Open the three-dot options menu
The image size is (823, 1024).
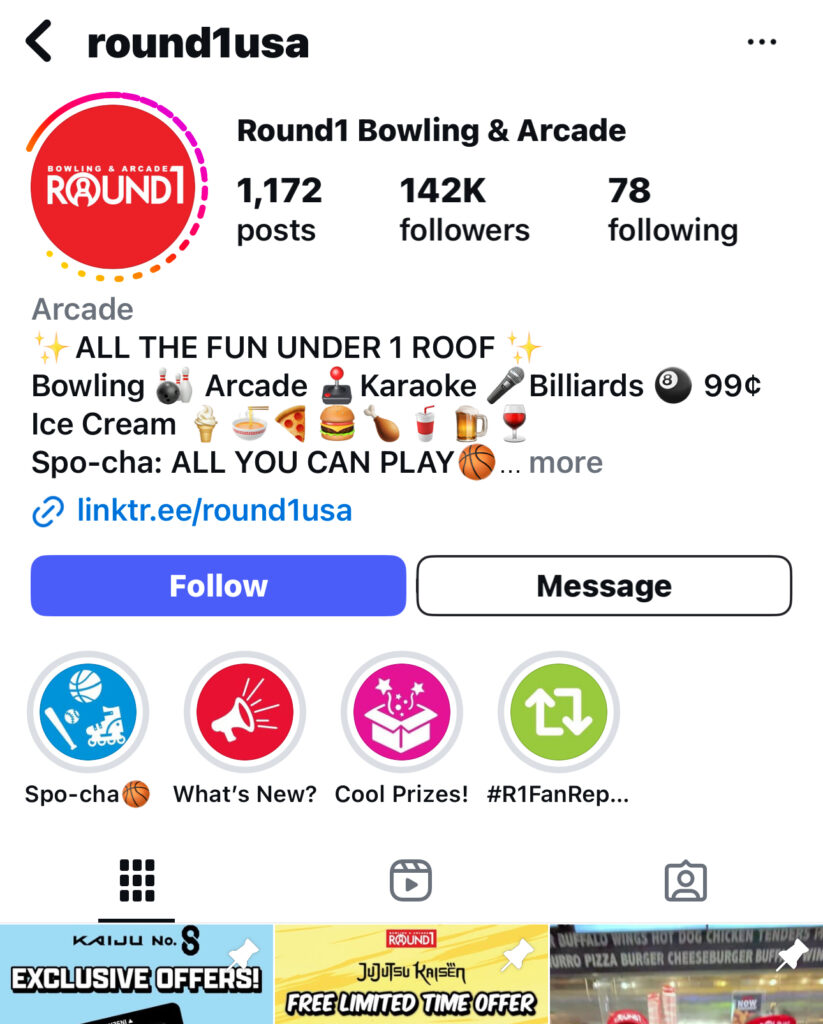point(762,42)
